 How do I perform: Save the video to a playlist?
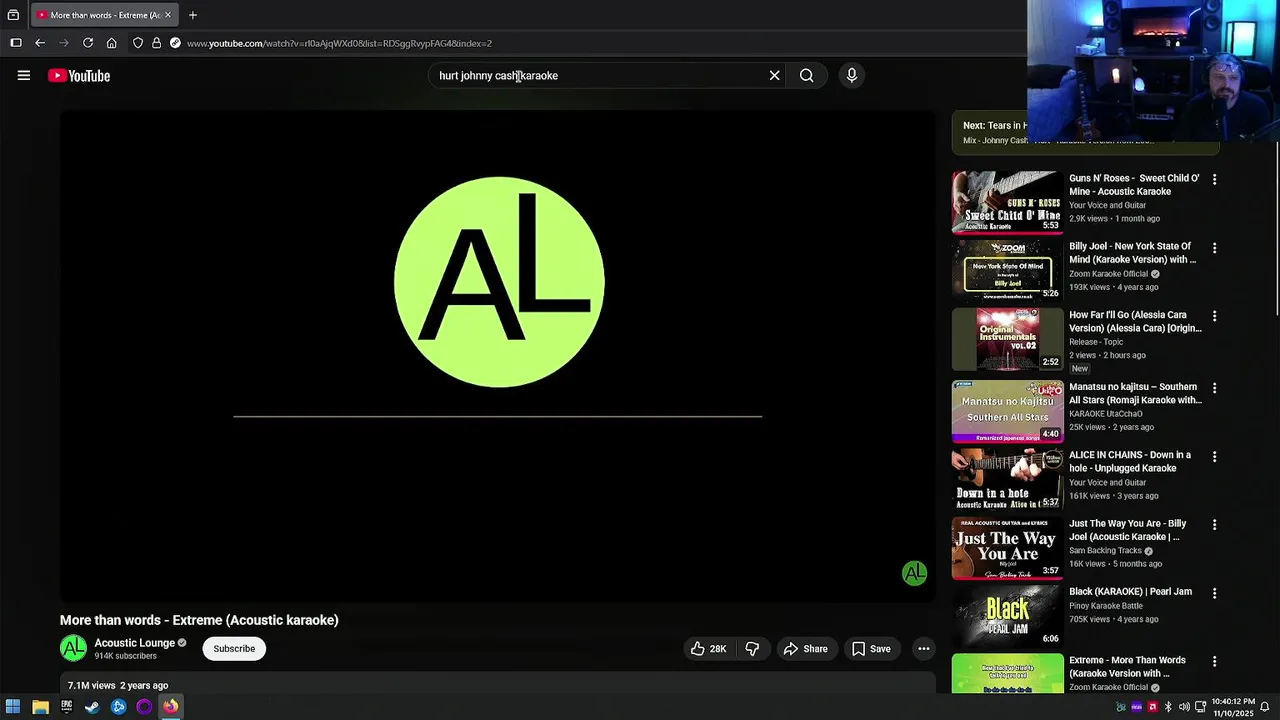(871, 649)
